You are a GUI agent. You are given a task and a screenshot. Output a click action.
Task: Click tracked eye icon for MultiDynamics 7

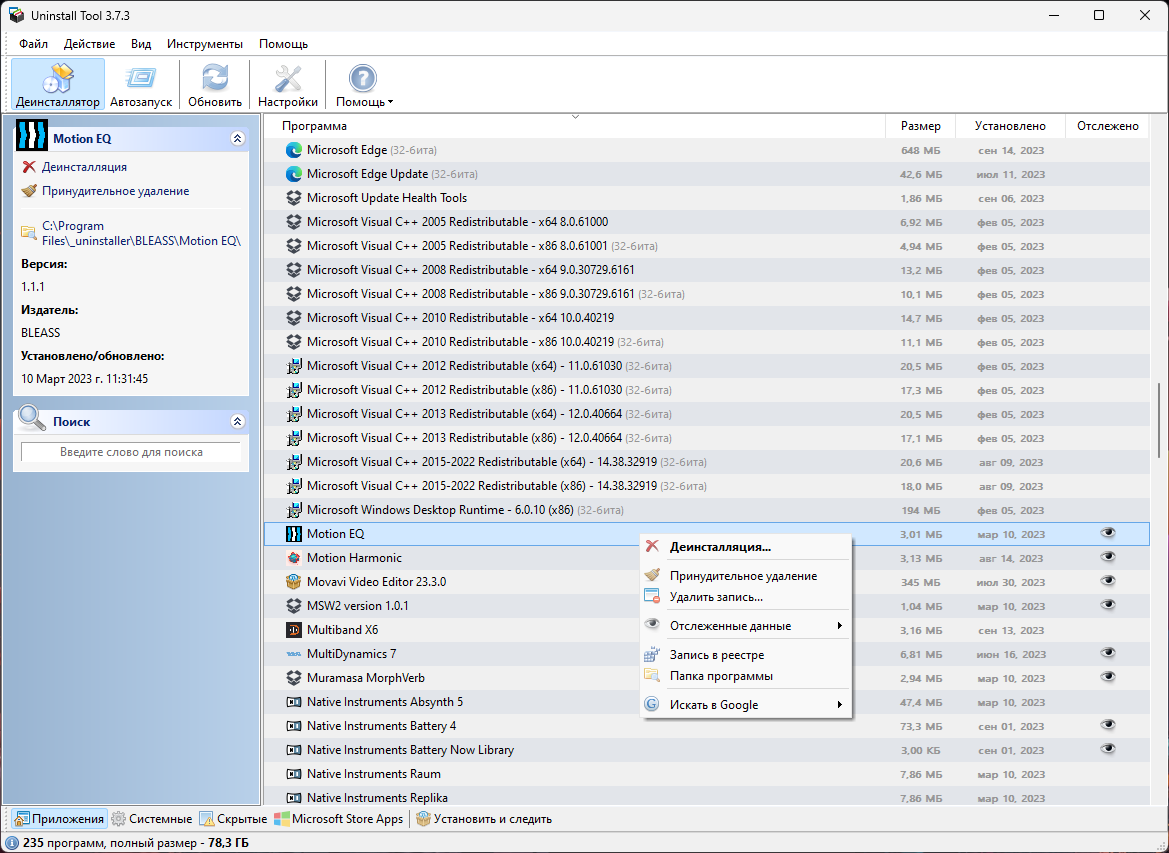(1108, 653)
